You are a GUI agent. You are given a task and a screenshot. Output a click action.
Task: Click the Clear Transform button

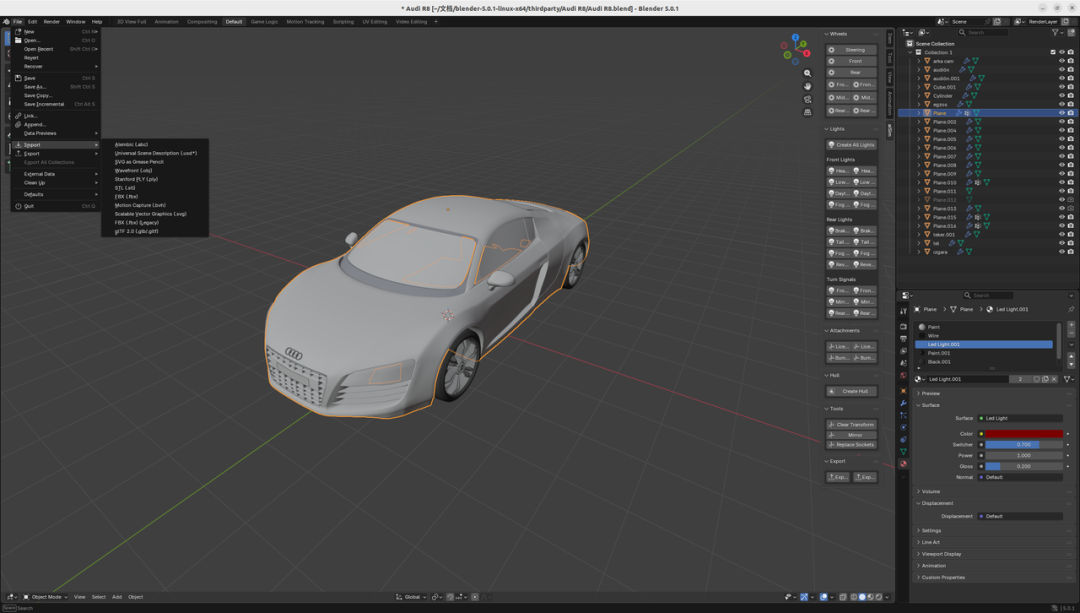(x=851, y=425)
